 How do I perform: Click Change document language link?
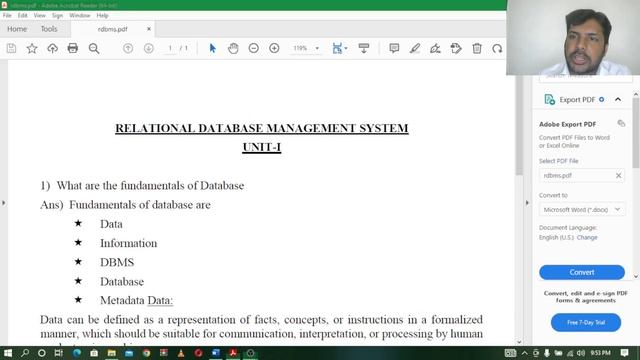pyautogui.click(x=587, y=237)
